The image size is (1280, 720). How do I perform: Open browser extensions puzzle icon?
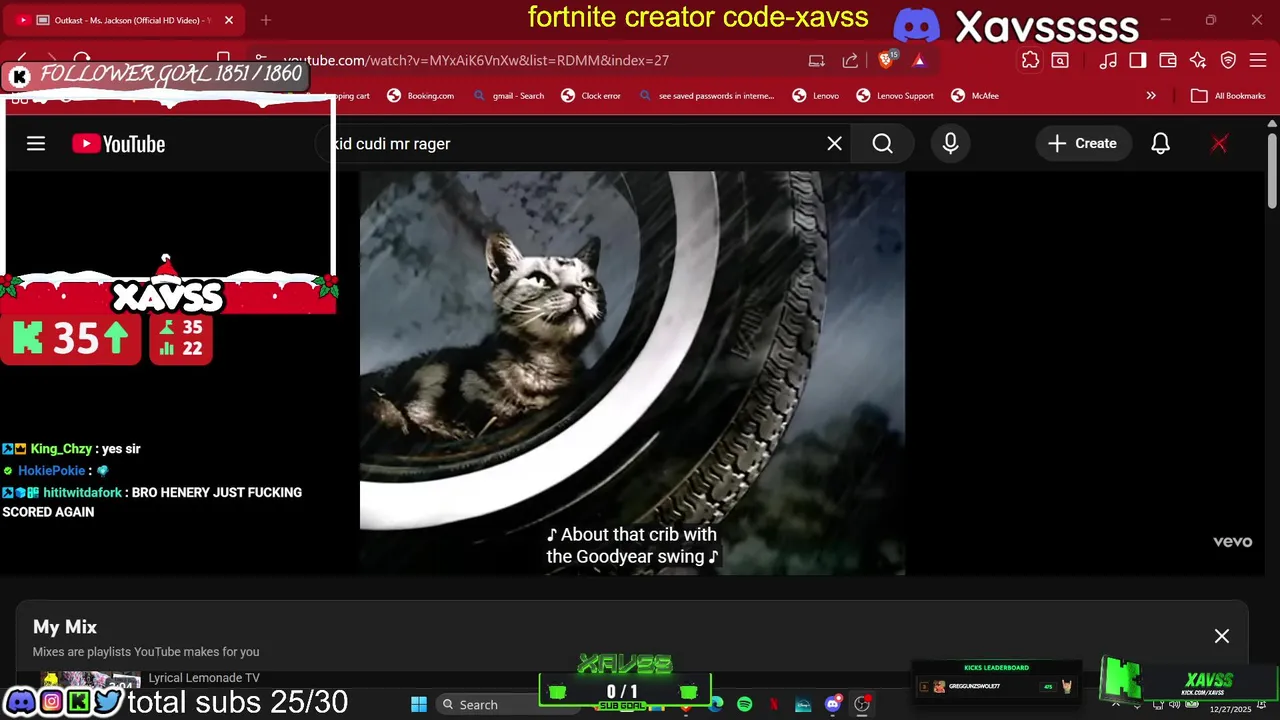1030,61
